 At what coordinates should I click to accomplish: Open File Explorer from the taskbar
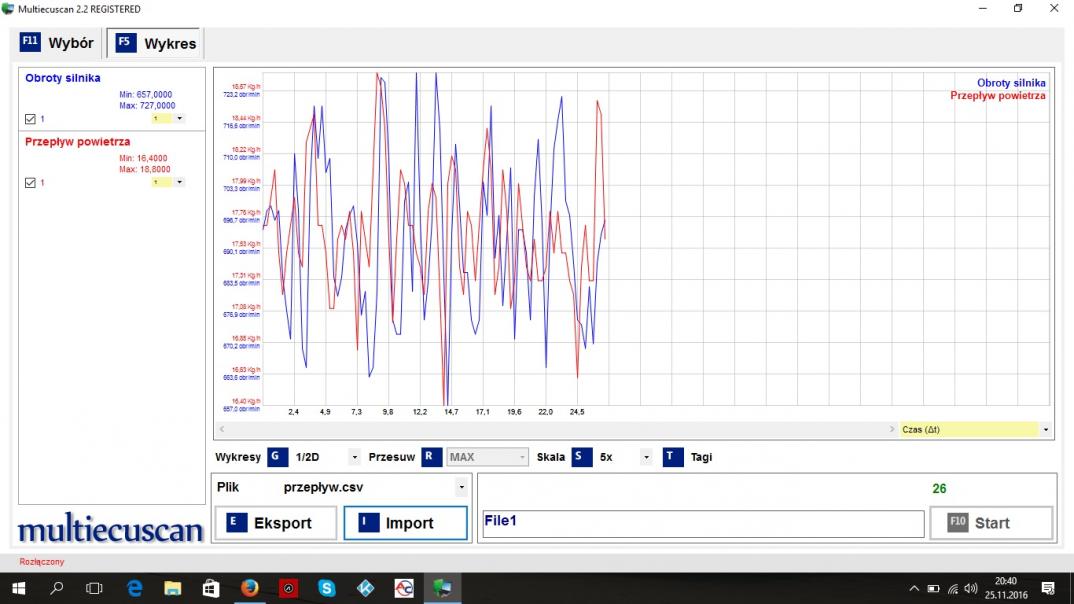point(172,588)
